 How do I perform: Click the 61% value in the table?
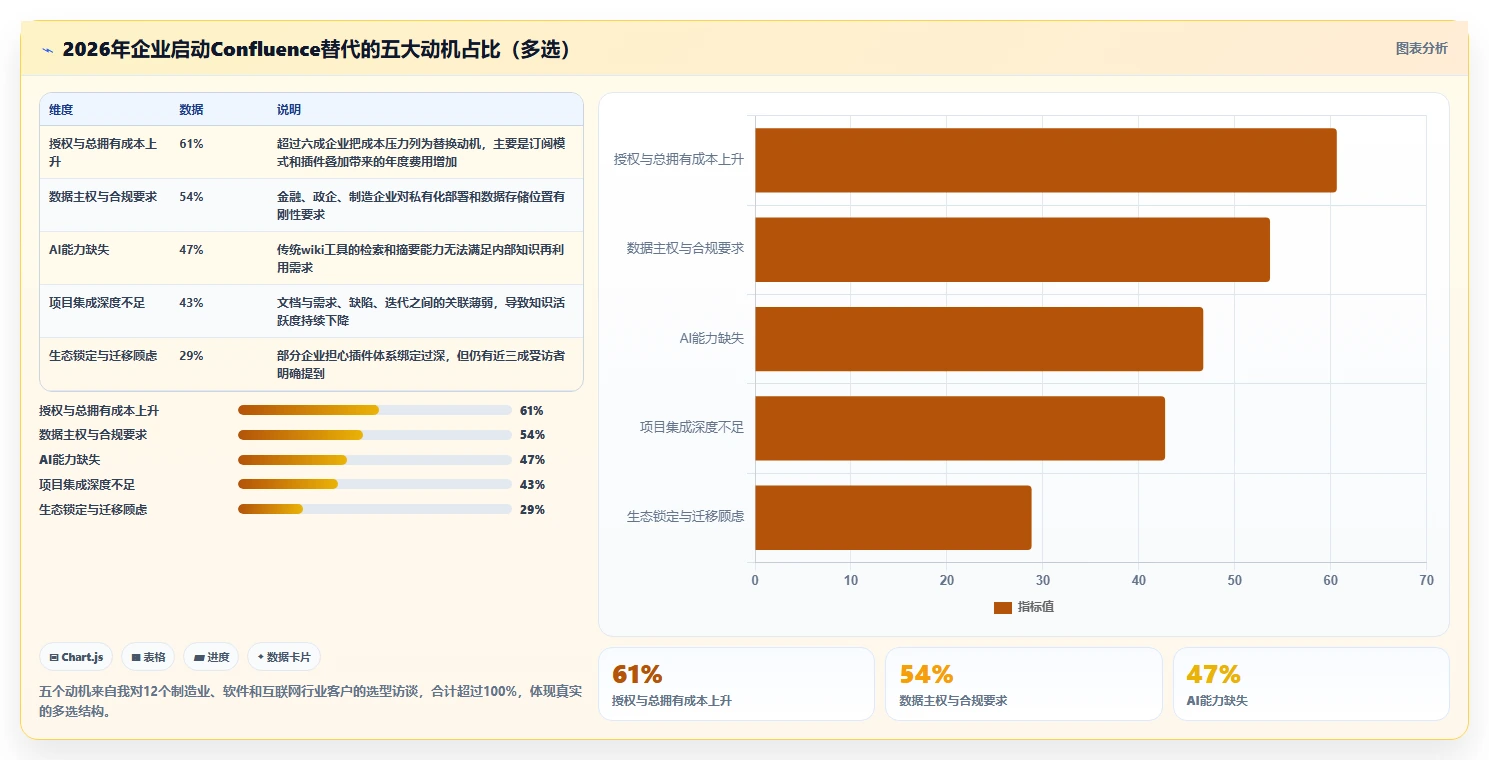pos(191,143)
